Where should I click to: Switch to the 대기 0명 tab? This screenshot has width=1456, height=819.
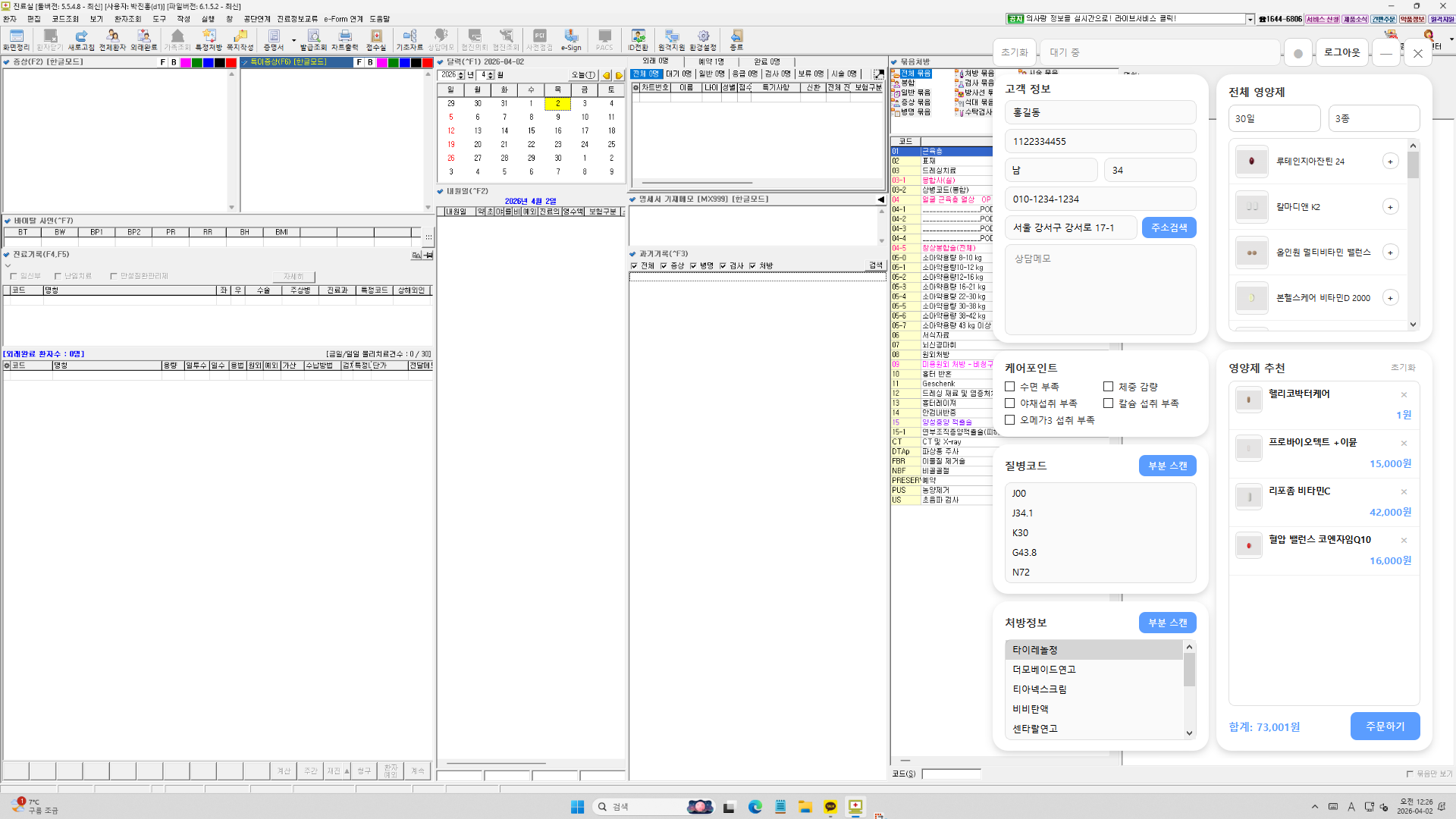coord(679,74)
